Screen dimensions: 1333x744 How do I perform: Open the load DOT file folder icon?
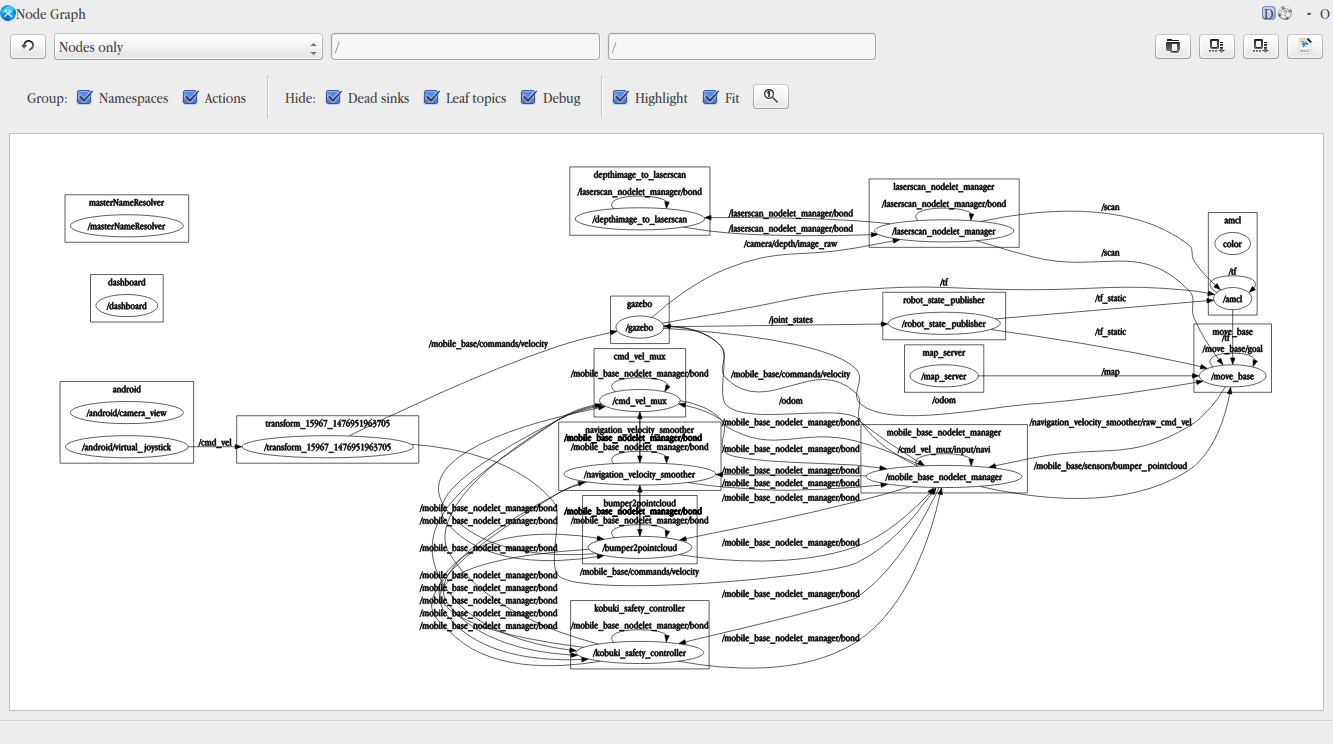pyautogui.click(x=1172, y=46)
